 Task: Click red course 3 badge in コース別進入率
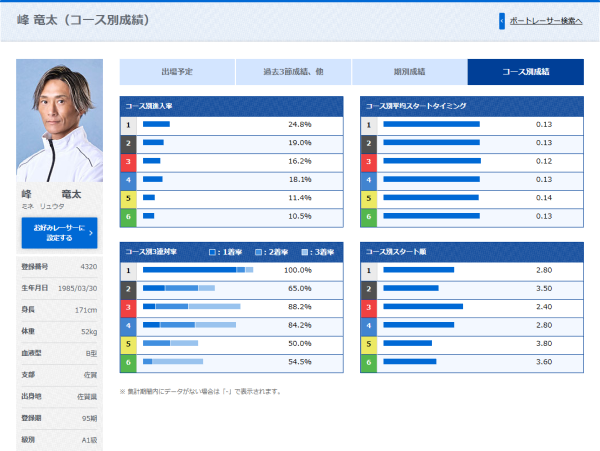tap(129, 161)
